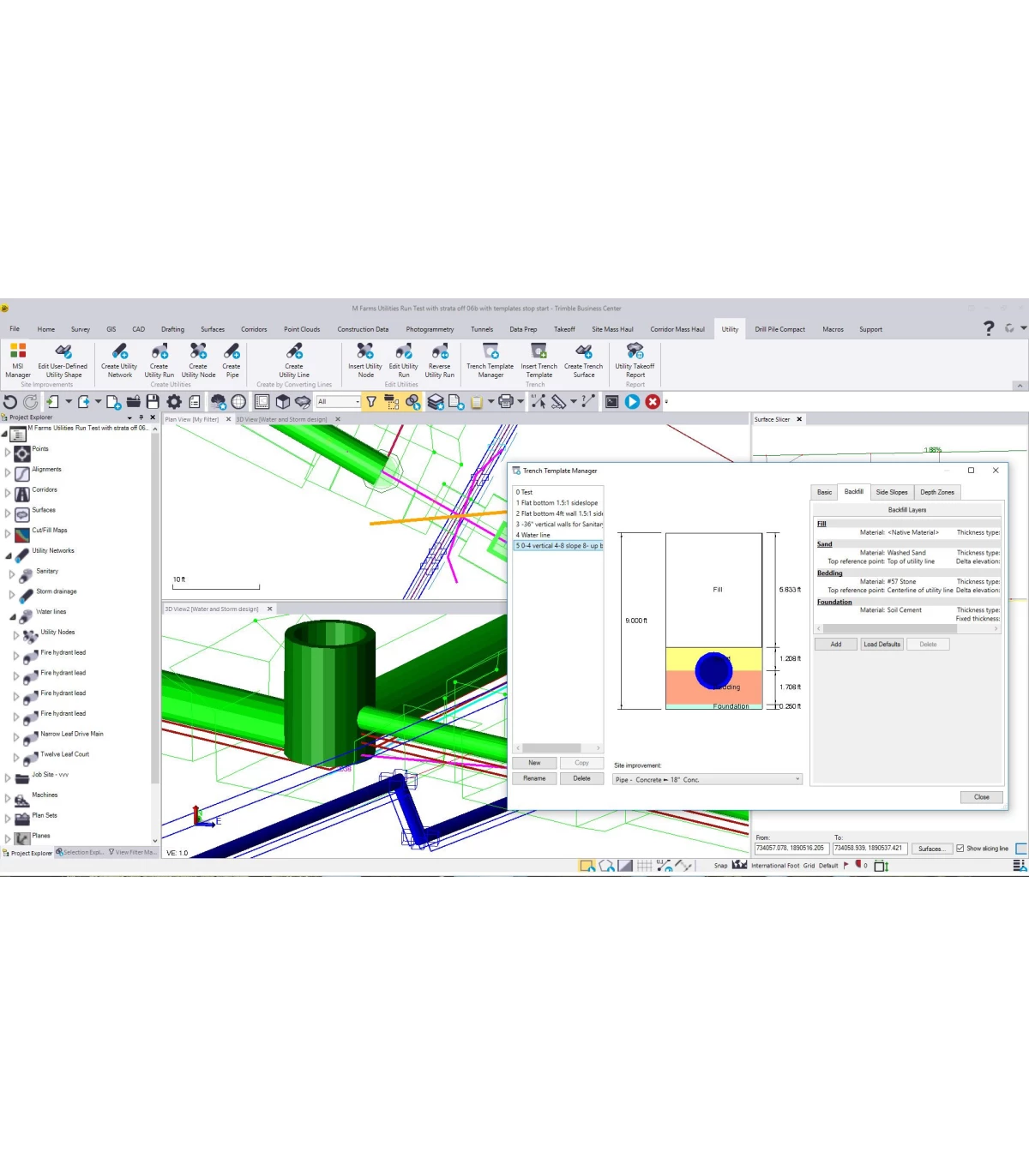Expand the Alignments tree node
The width and height of the screenshot is (1029, 1176).
pyautogui.click(x=8, y=472)
